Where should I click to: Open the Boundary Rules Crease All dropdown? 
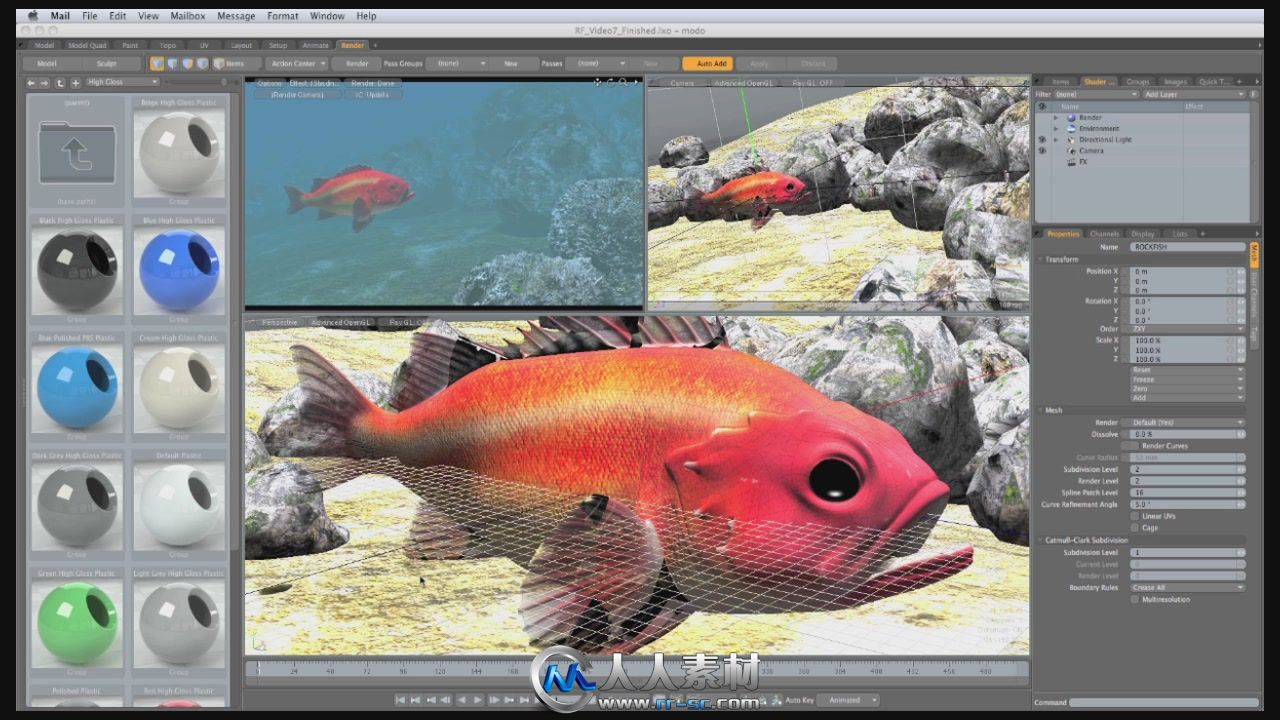1188,588
